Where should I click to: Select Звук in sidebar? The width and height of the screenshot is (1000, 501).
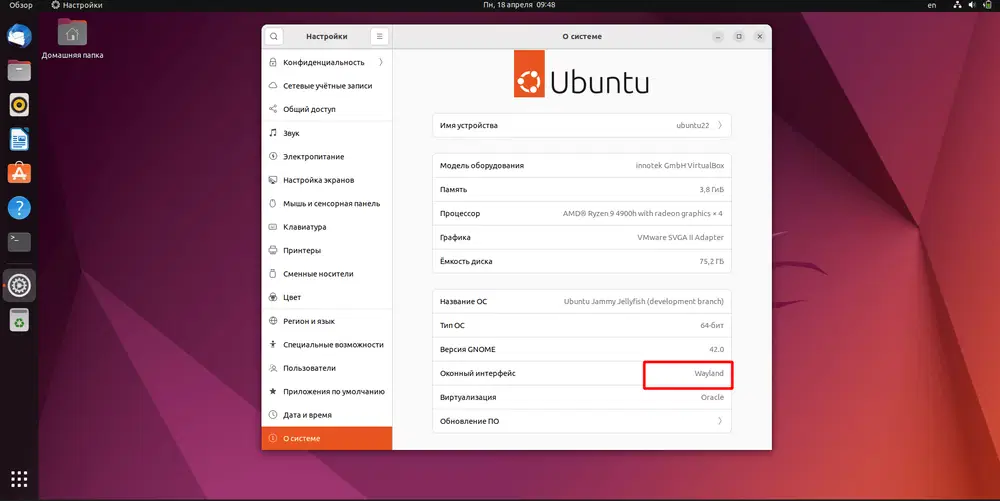(x=327, y=133)
